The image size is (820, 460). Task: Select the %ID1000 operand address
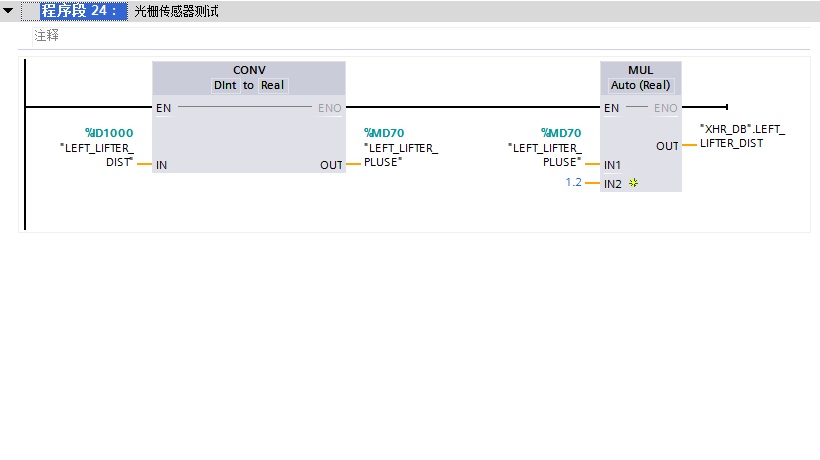click(109, 133)
